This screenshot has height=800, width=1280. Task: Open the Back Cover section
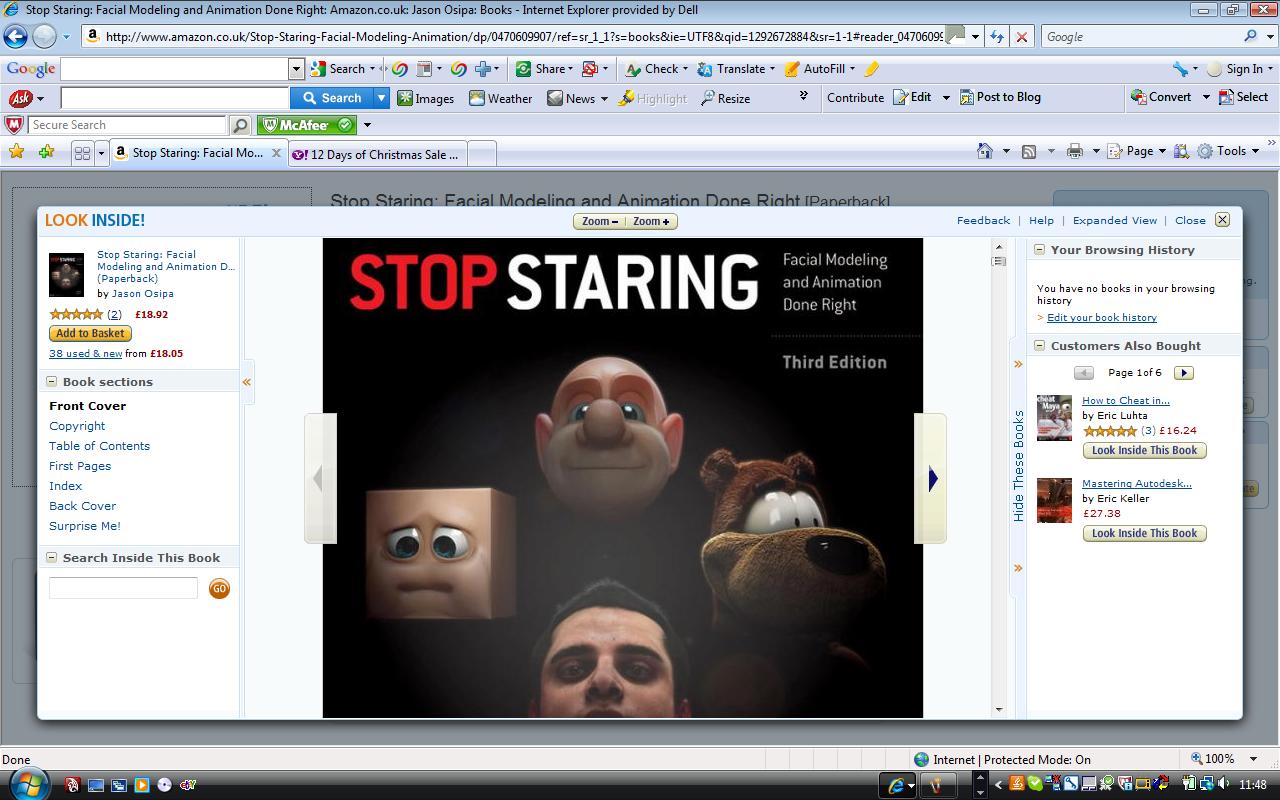click(83, 506)
